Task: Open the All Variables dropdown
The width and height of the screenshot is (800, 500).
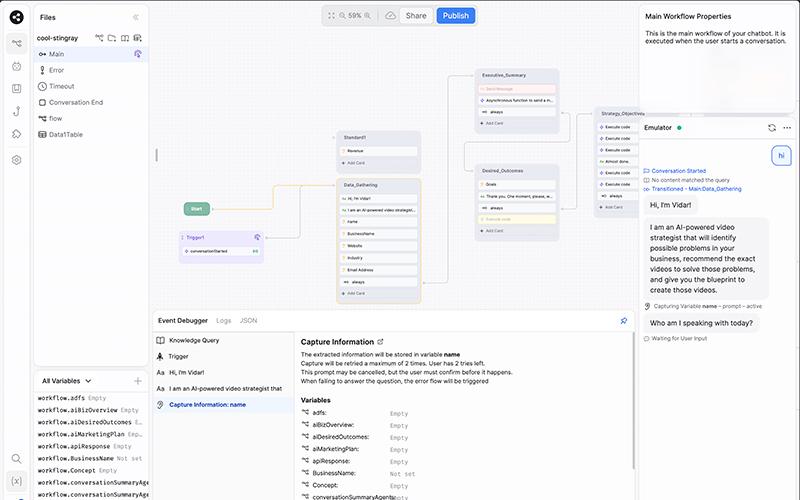Action: click(x=67, y=381)
